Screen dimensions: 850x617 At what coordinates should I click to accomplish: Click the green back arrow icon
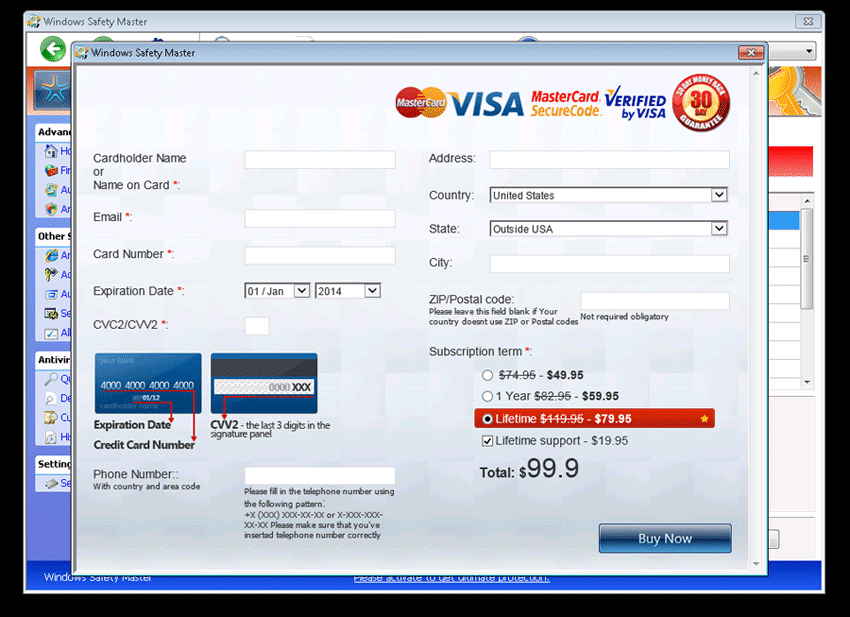(52, 49)
